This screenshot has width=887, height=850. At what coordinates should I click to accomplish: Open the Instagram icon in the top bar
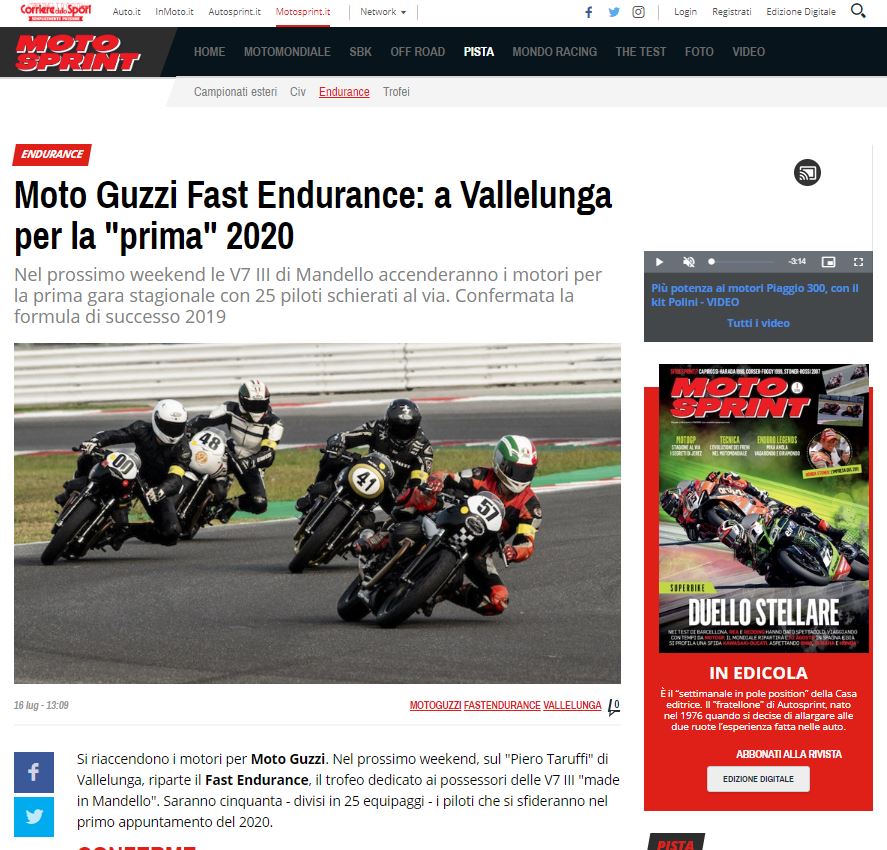click(x=638, y=12)
